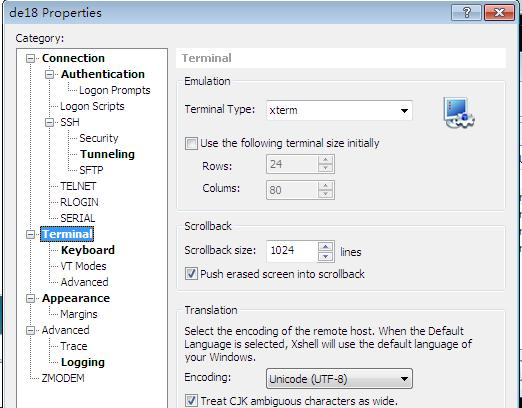The width and height of the screenshot is (522, 408).
Task: Collapse the SSH tree node
Action: pos(49,122)
